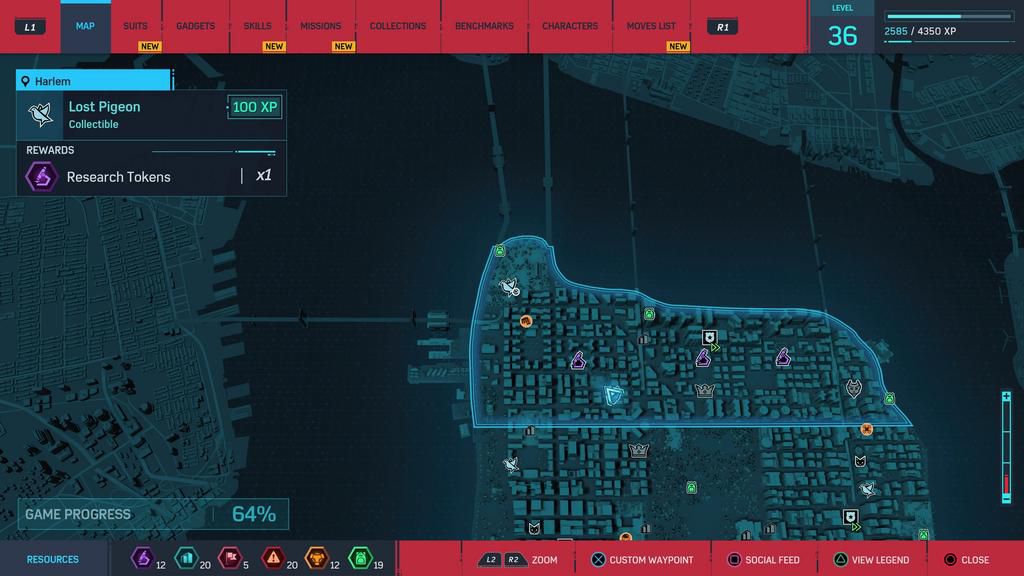Click the Research Tokens reward entry

118,177
